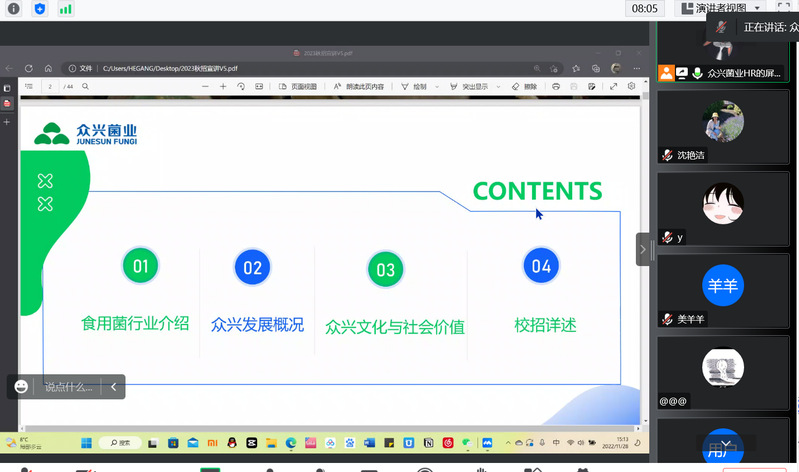Open Edge settings and more menu
799x472 pixels.
[x=636, y=68]
